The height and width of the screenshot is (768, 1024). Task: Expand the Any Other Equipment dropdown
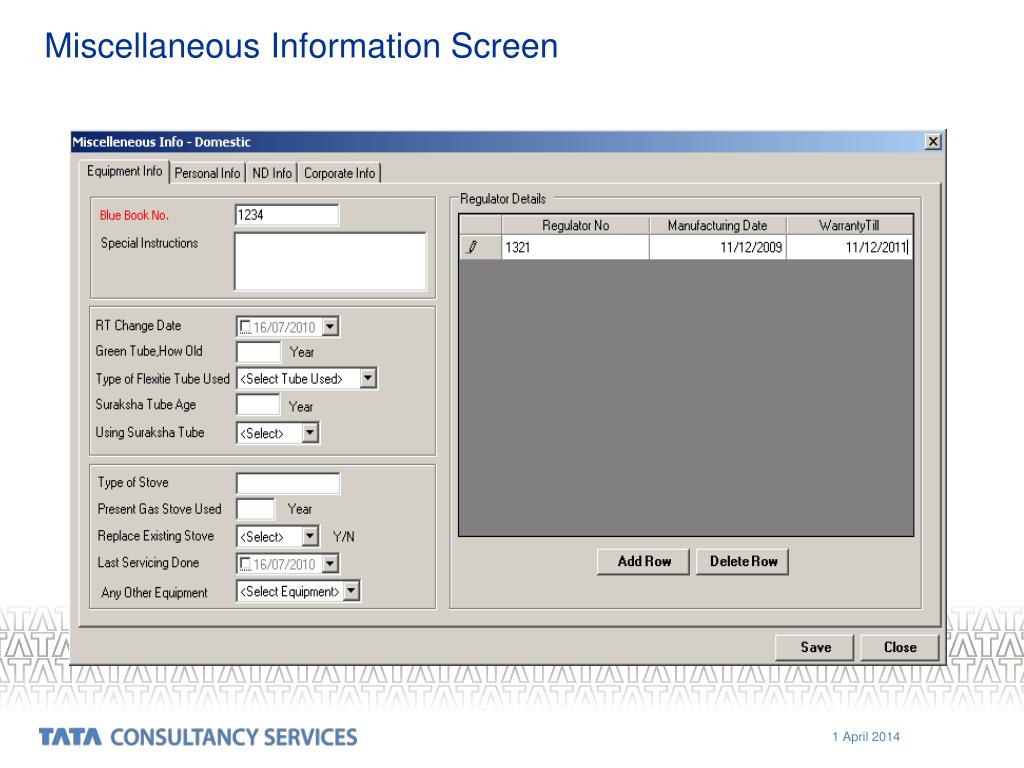coord(351,592)
